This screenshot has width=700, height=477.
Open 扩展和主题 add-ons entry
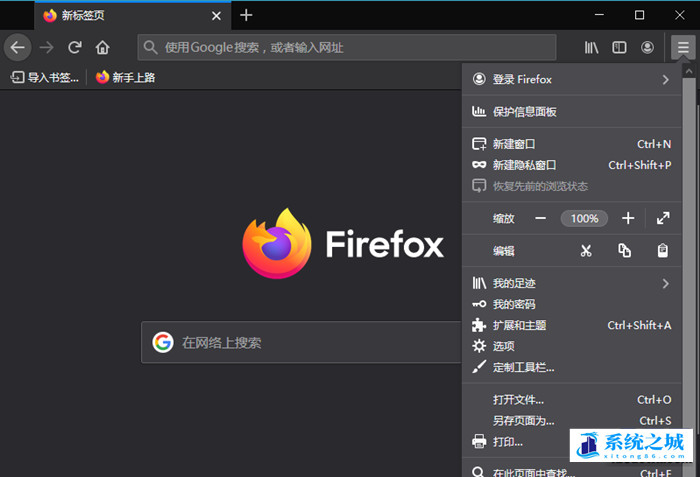(571, 325)
